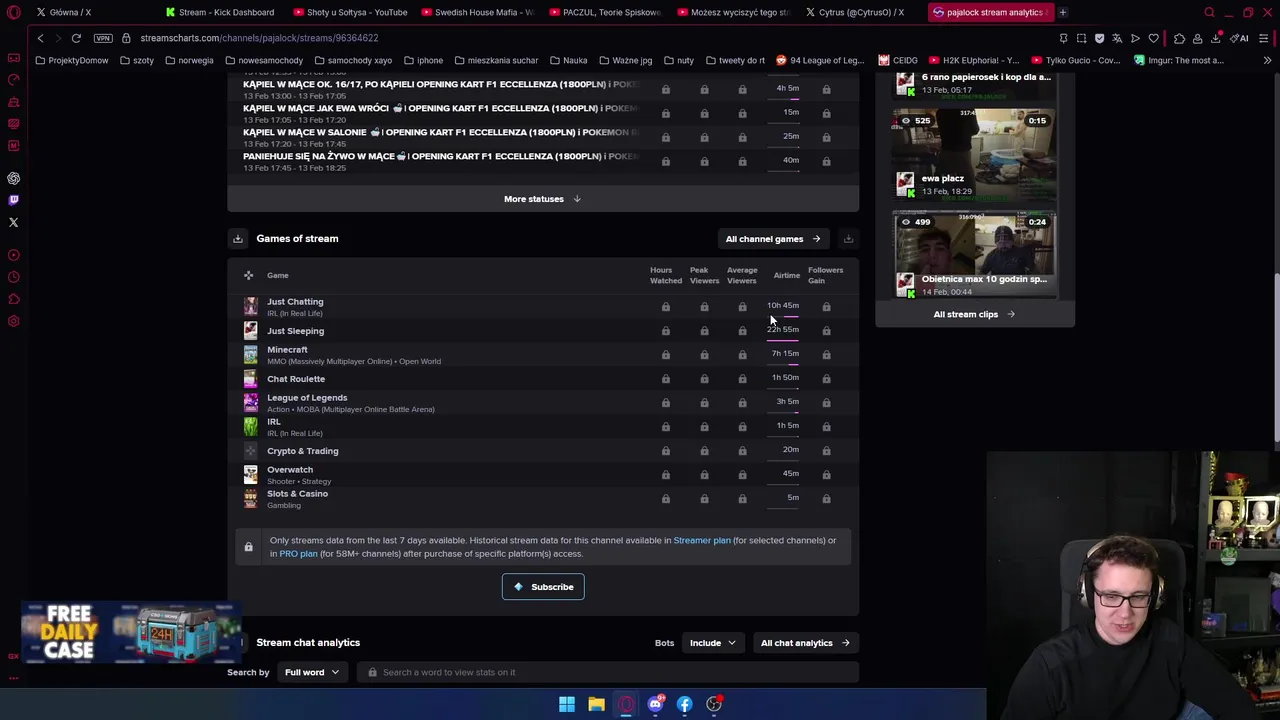This screenshot has height=720, width=1280.
Task: Sort by Airtime column header
Action: (786, 275)
